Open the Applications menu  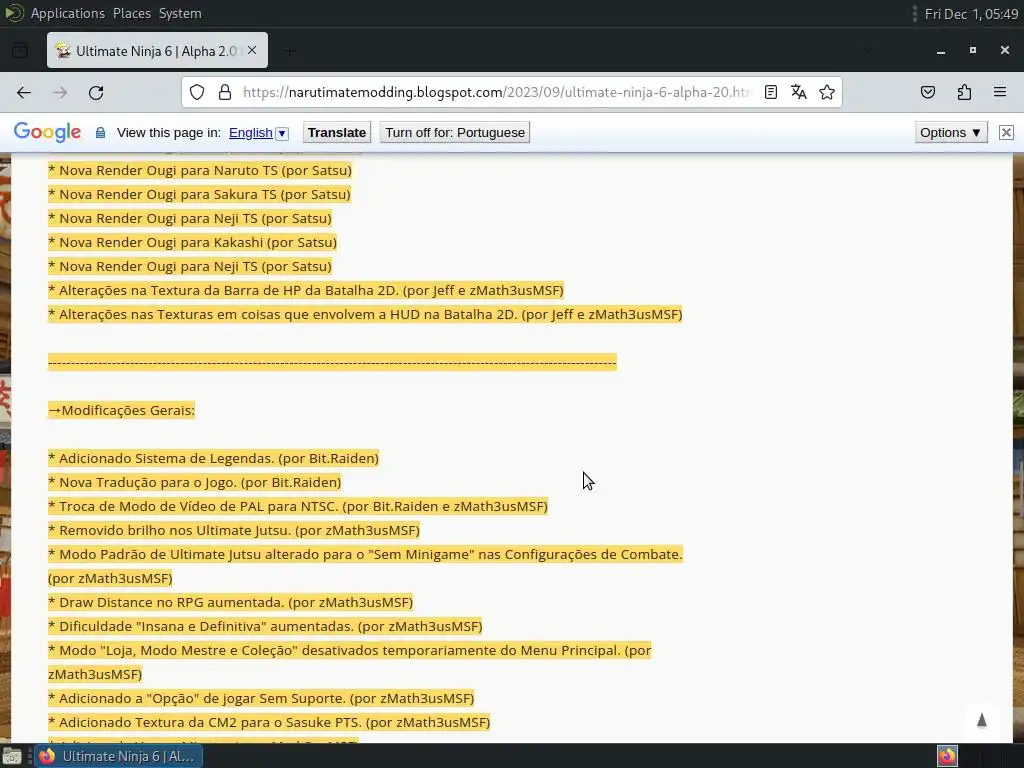click(x=68, y=13)
